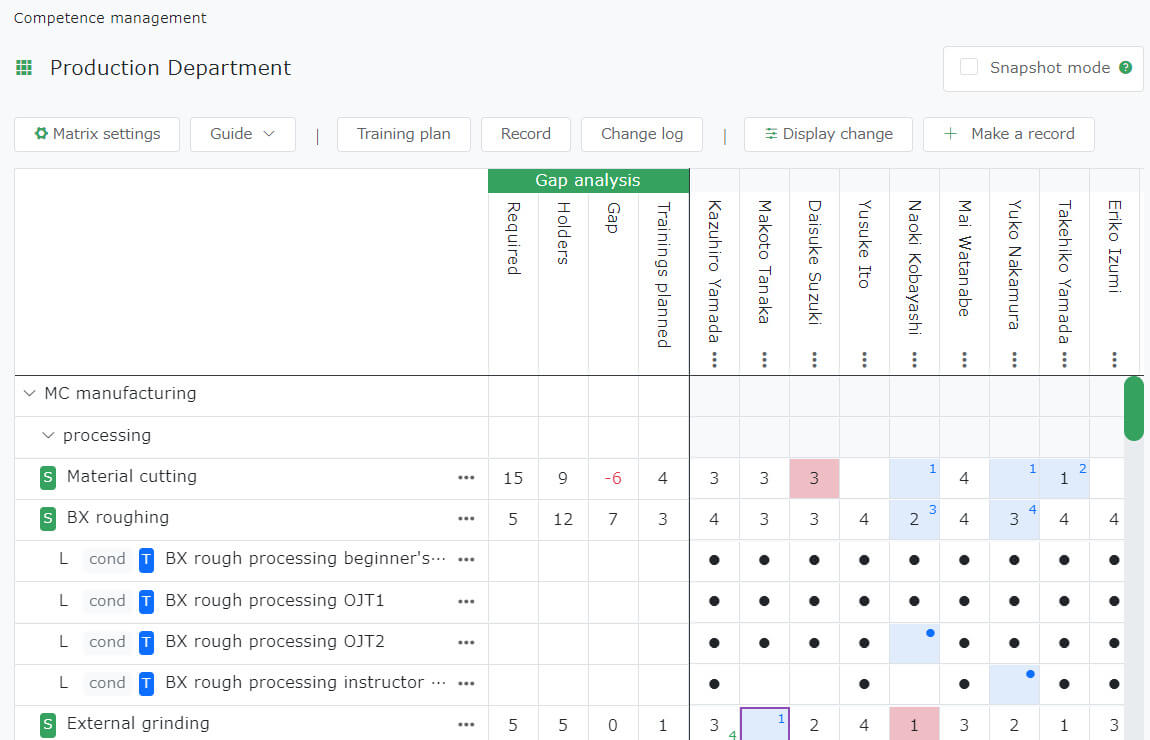
Task: Click T training icon for instructor course
Action: point(147,684)
